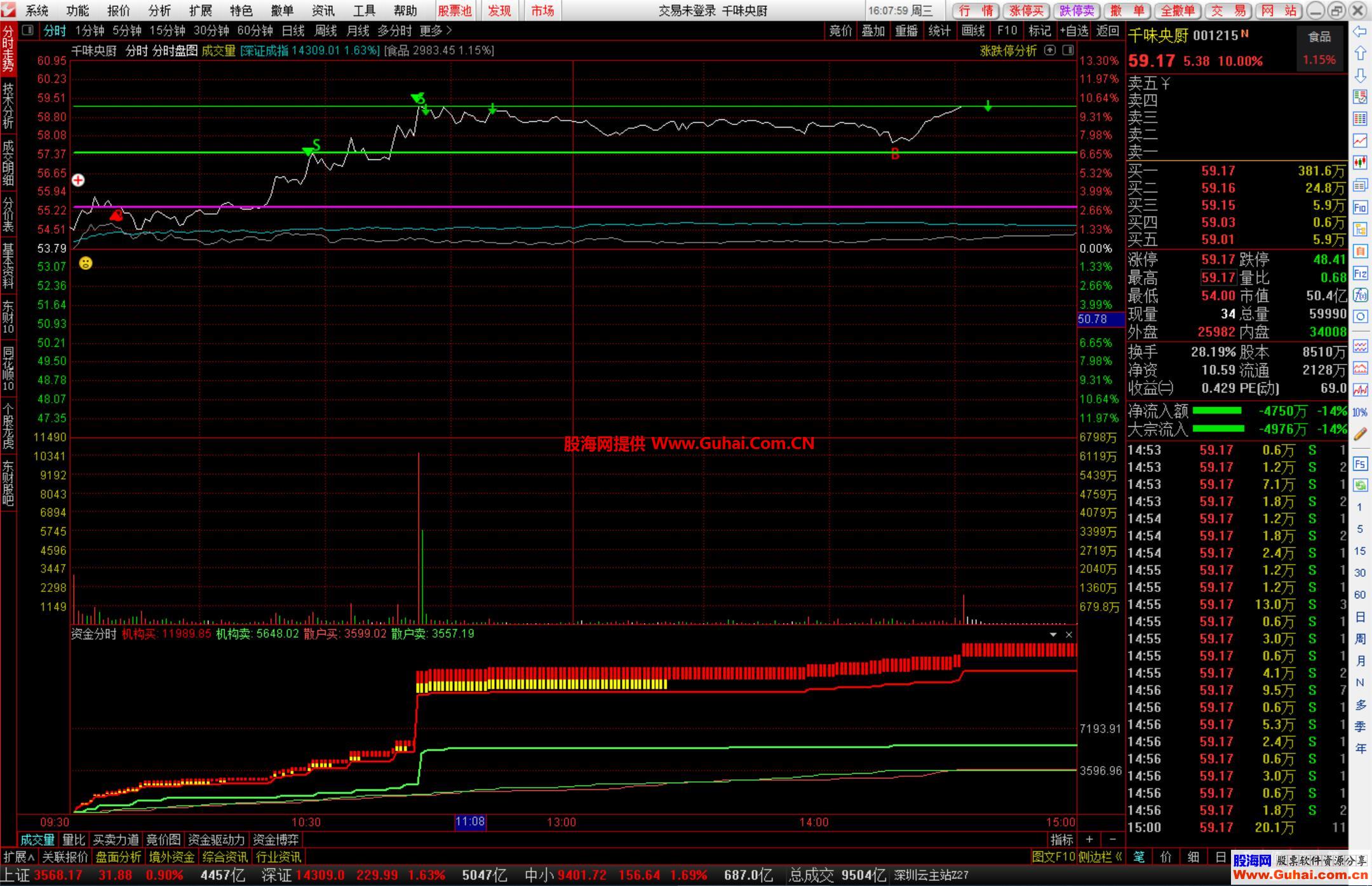This screenshot has height=886, width=1372.
Task: Switch to 周线 weekly chart
Action: (326, 30)
